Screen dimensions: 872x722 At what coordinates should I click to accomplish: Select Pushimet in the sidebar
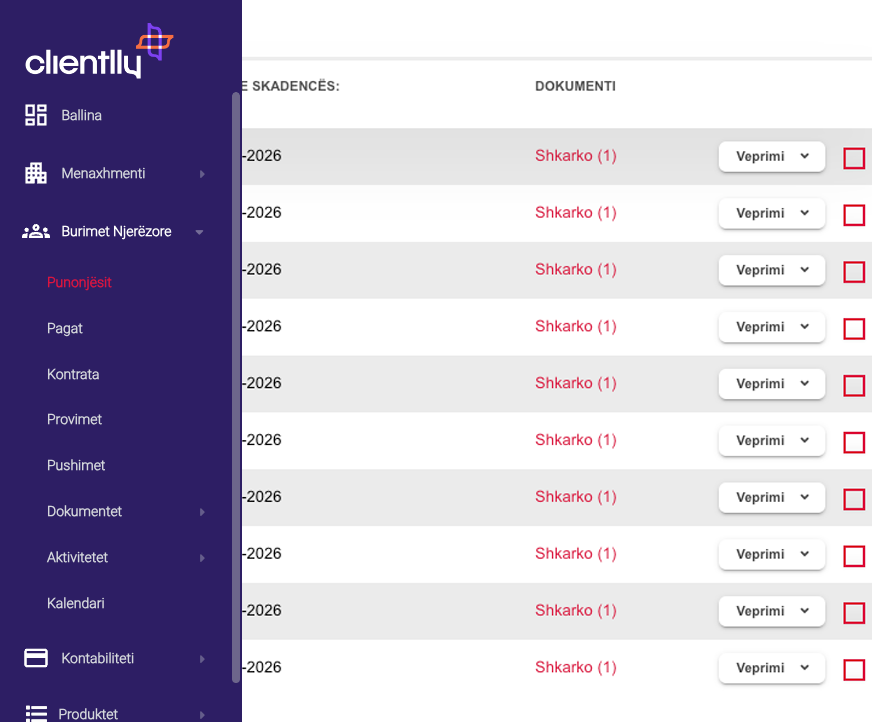click(76, 465)
